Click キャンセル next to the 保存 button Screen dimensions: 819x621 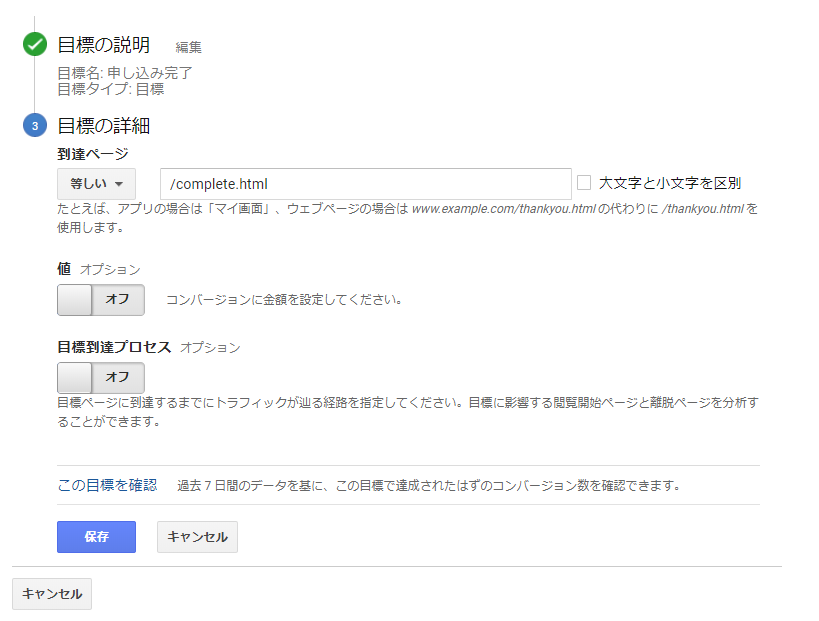[x=197, y=537]
